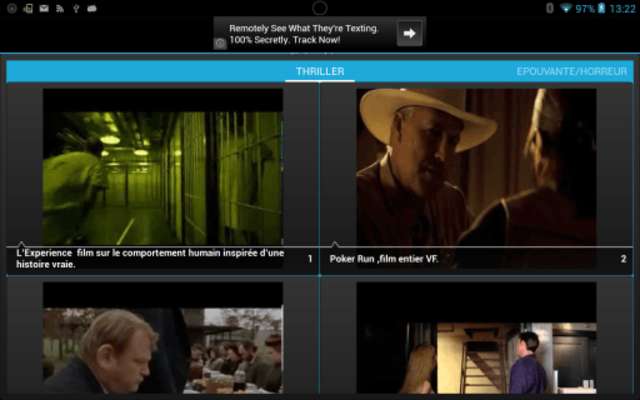Viewport: 640px width, 400px height.
Task: Open the Bluetooth status icon
Action: click(550, 8)
